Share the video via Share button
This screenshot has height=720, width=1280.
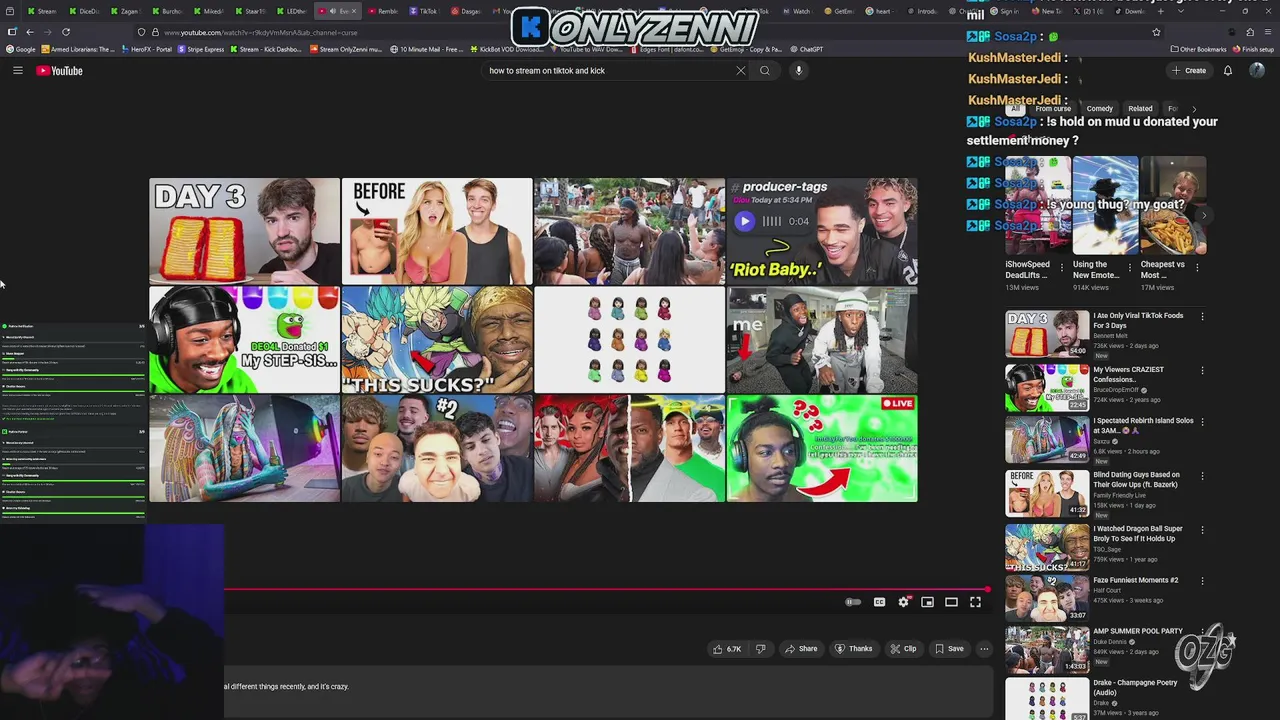pos(801,649)
